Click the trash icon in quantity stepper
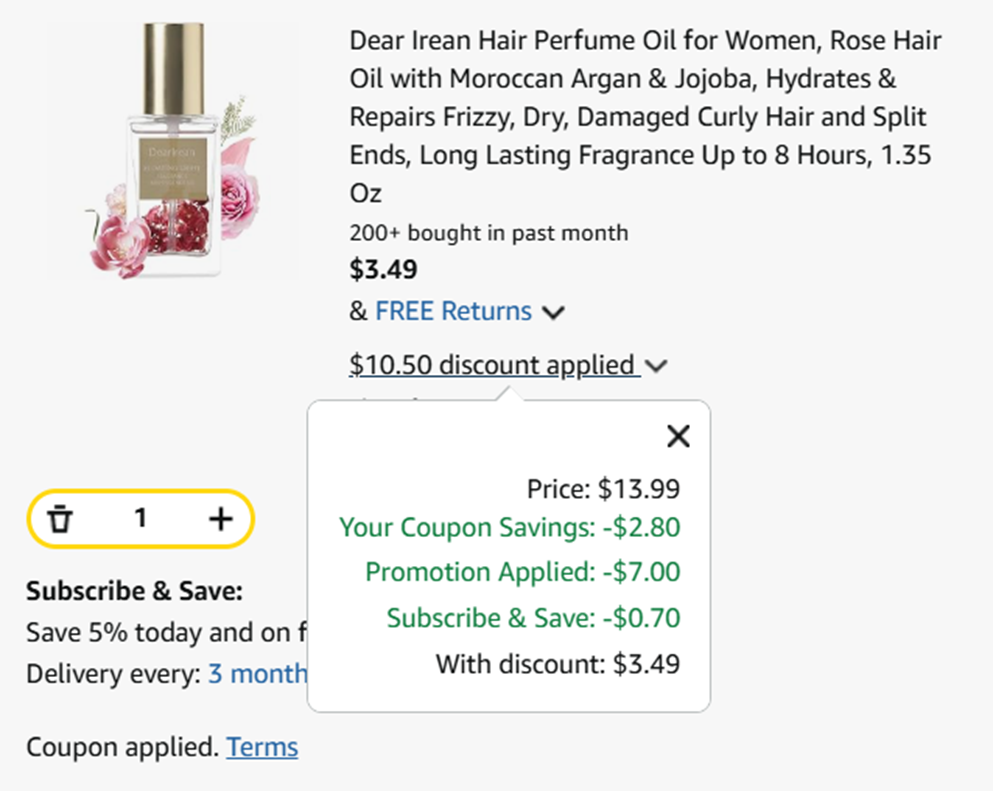 pyautogui.click(x=62, y=518)
